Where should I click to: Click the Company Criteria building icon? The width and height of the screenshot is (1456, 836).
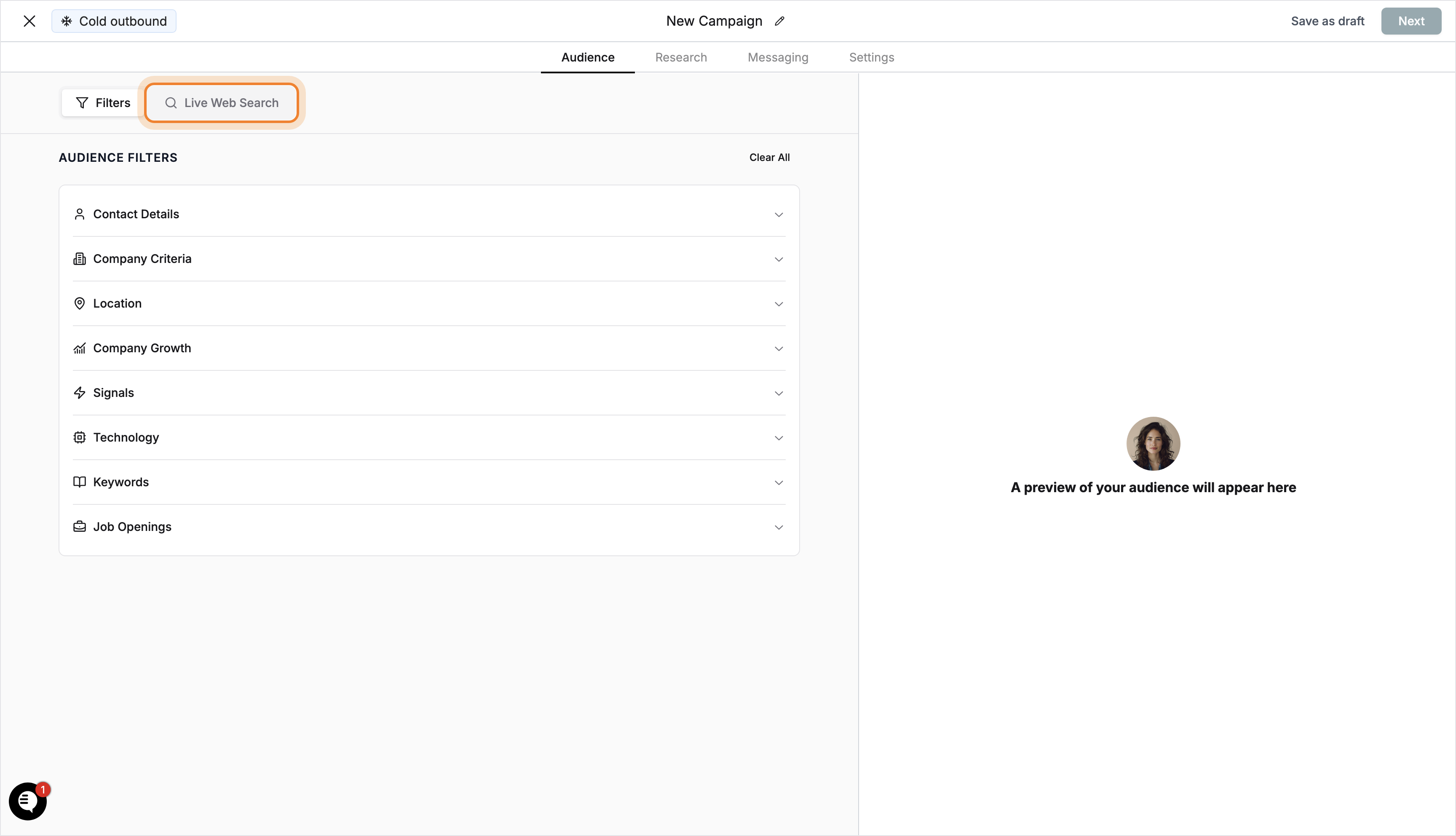[x=80, y=258]
